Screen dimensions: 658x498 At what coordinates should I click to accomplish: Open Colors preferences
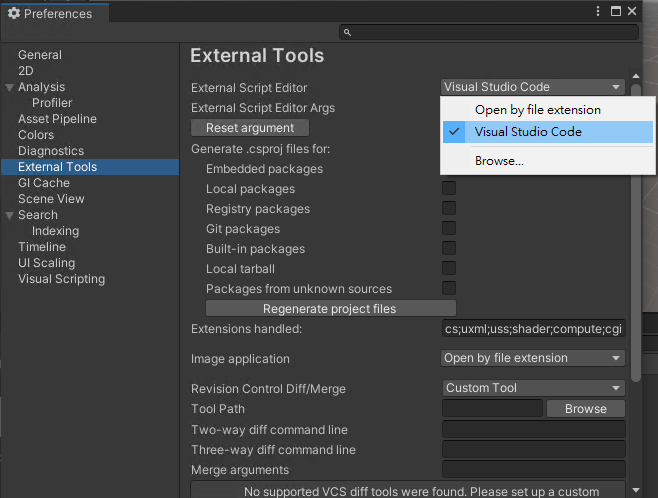36,135
